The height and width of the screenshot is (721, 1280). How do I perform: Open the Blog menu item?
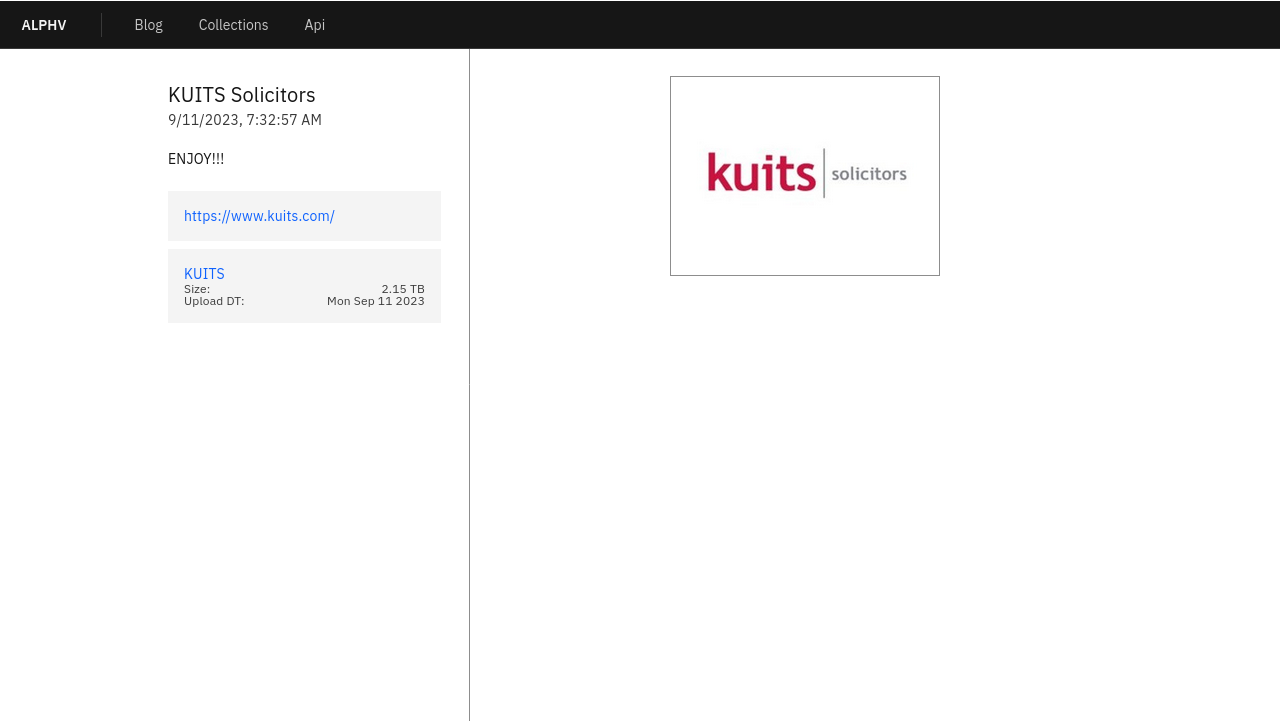coord(148,25)
